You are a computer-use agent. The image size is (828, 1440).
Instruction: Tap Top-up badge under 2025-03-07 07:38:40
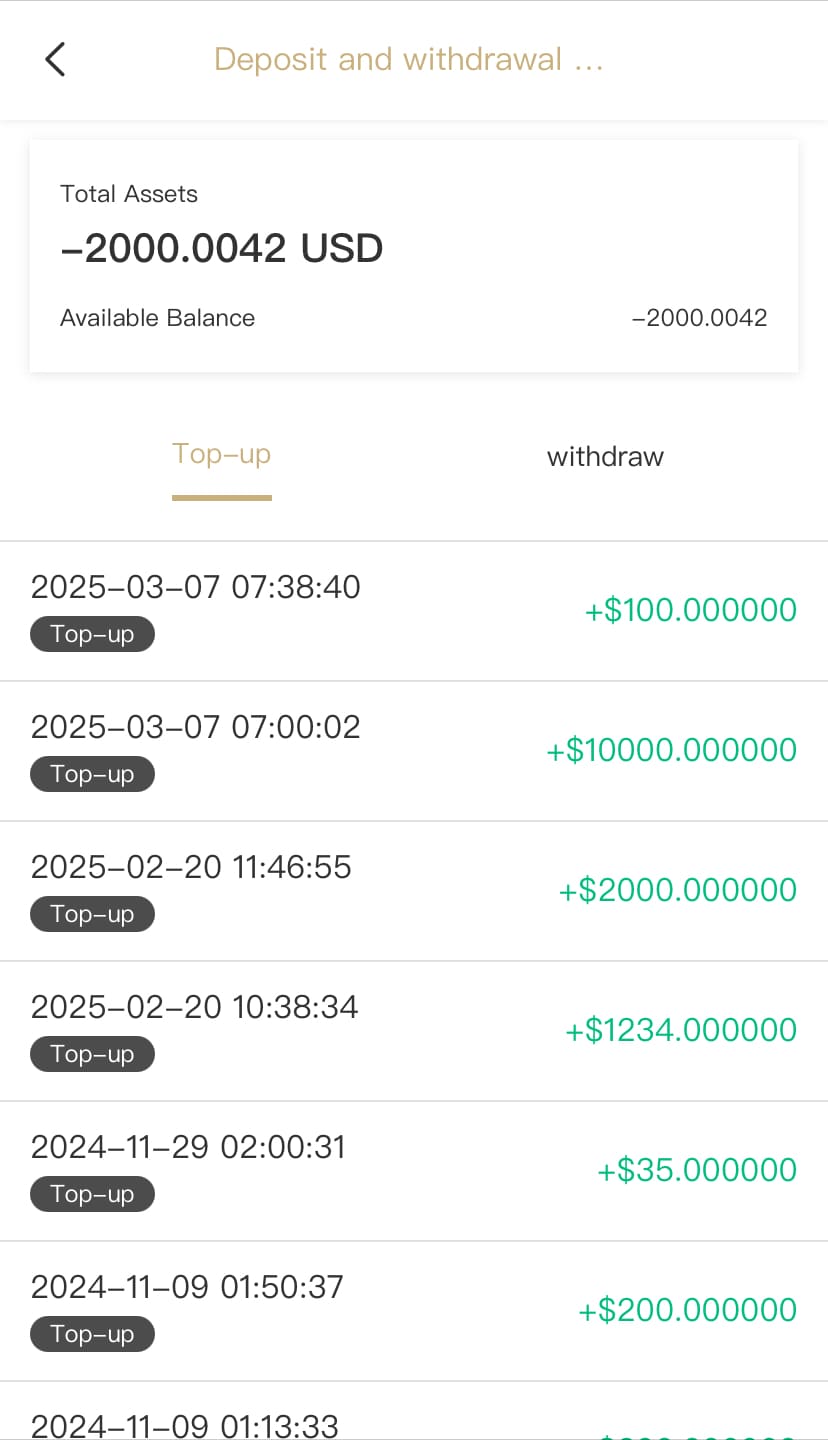[x=92, y=634]
